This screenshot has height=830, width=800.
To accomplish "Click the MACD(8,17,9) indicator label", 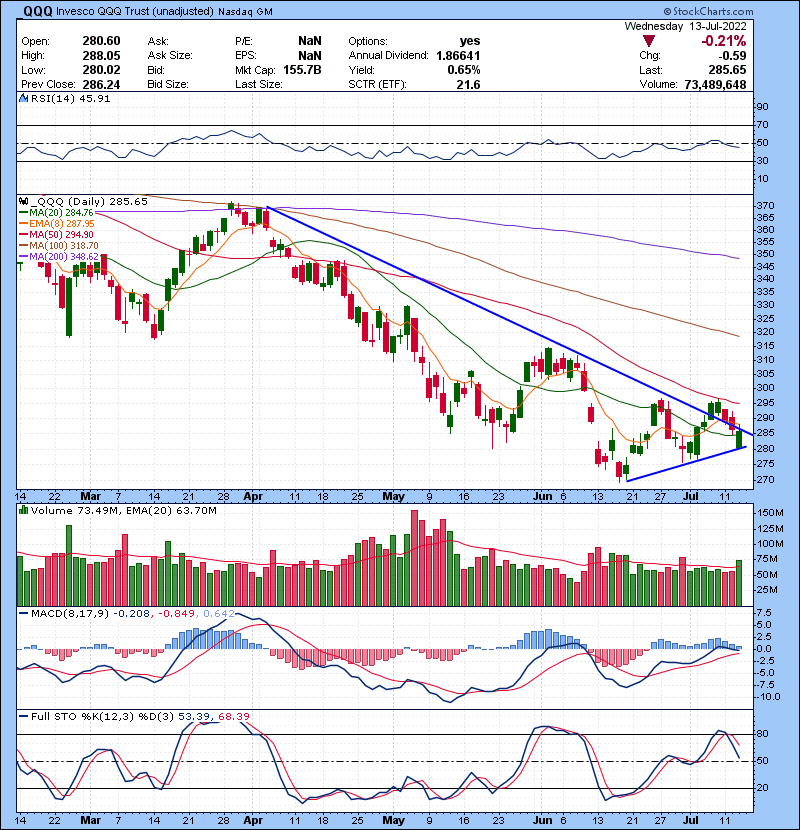I will 70,614.
